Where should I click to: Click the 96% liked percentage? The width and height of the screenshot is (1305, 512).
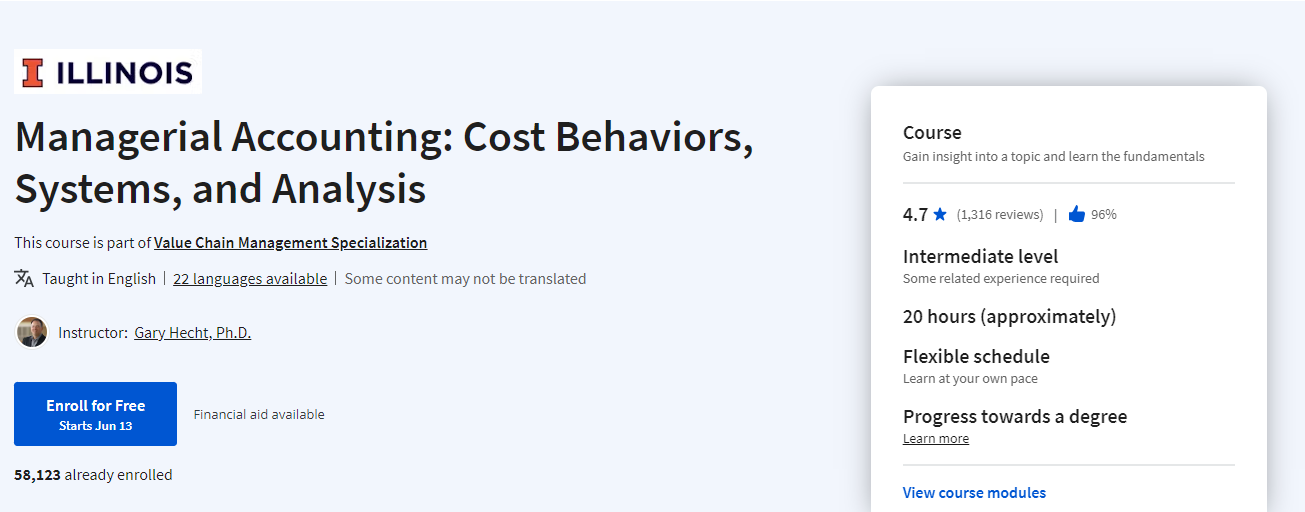point(1104,214)
